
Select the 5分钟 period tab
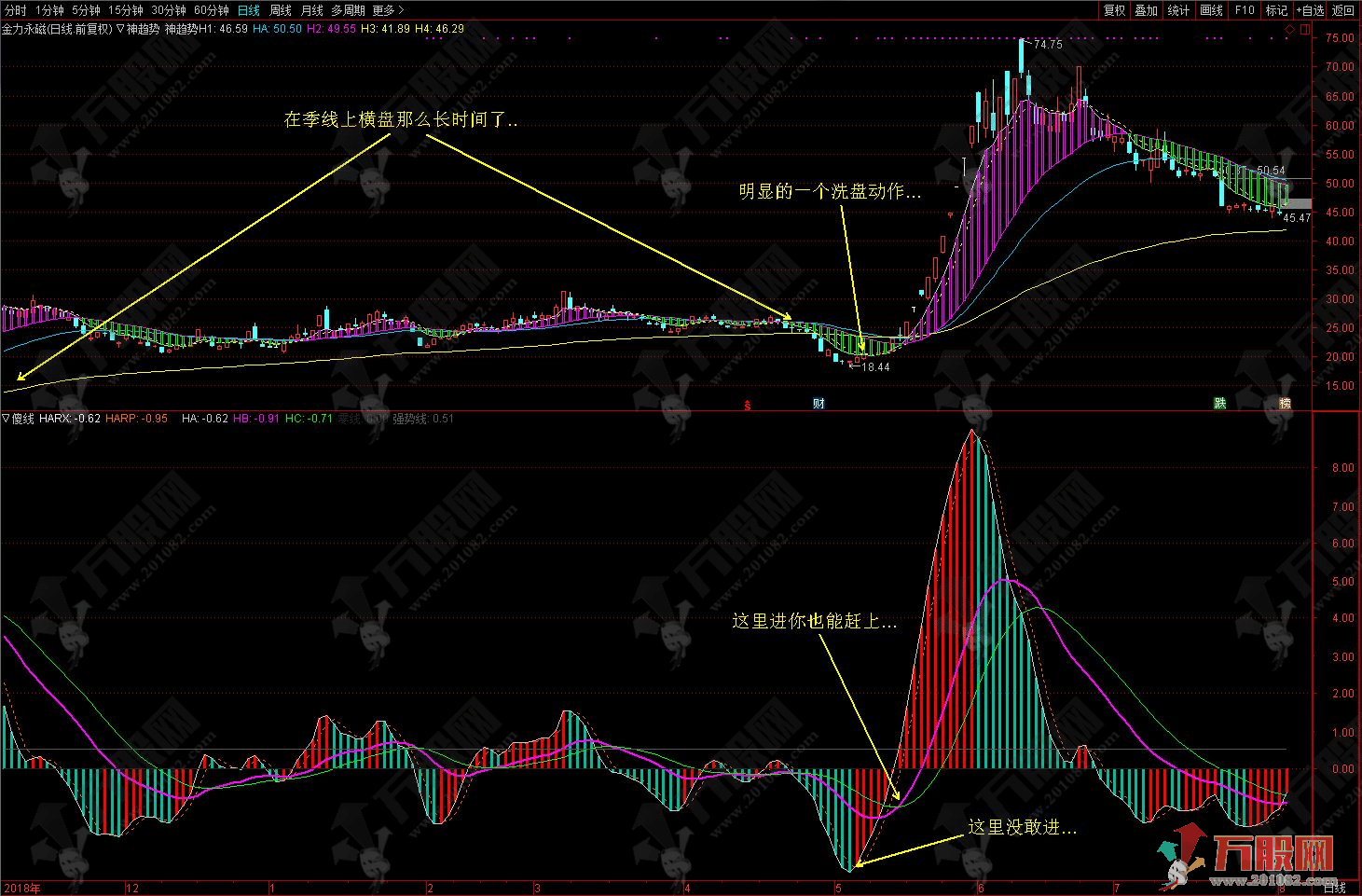[86, 10]
